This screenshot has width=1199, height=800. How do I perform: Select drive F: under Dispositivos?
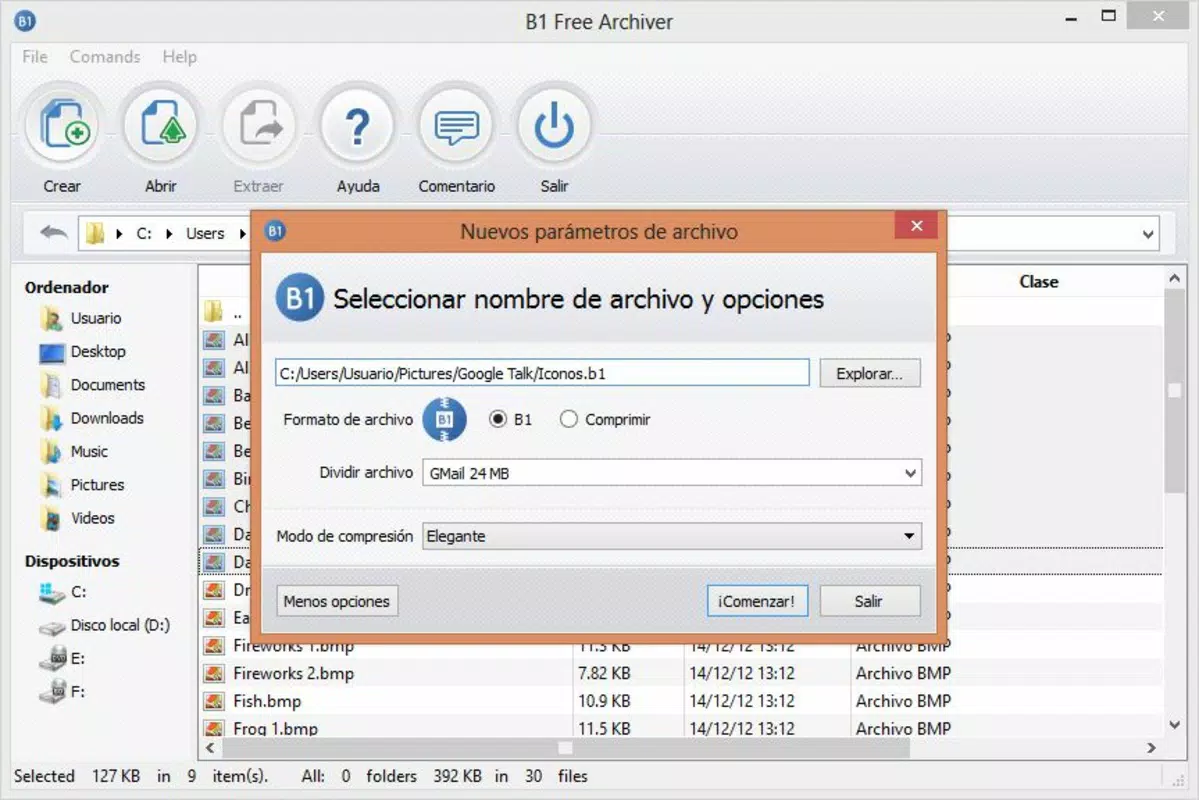(63, 692)
